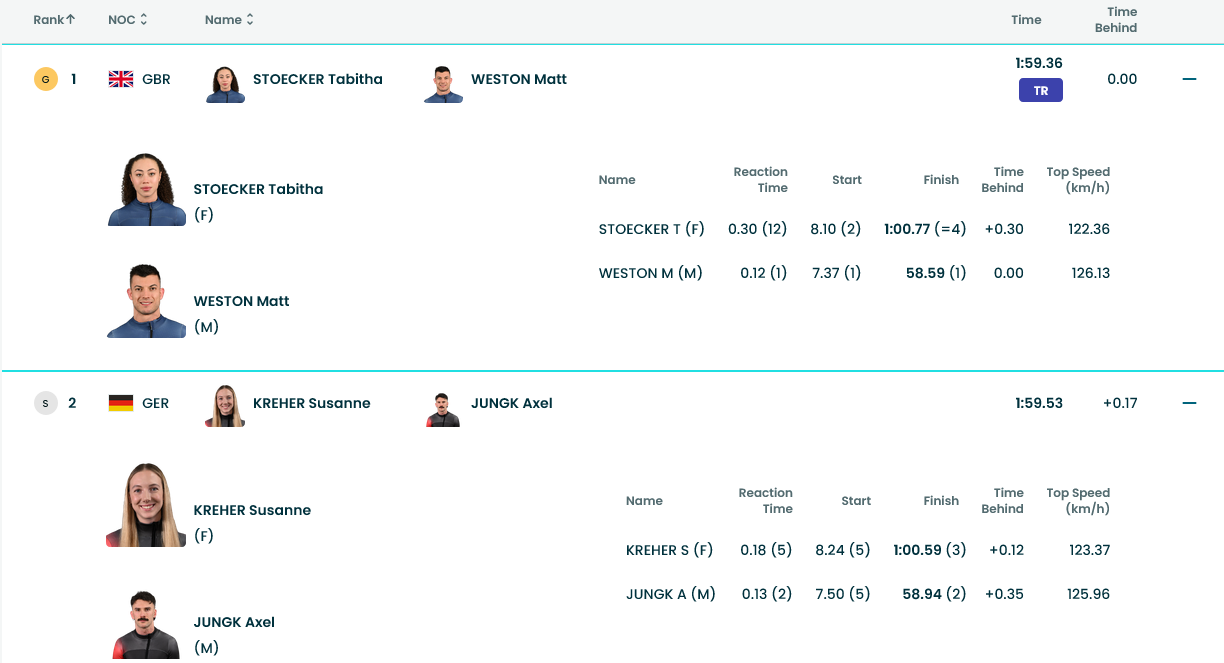Click Stoecker start time 8.10 (2)

tap(836, 229)
